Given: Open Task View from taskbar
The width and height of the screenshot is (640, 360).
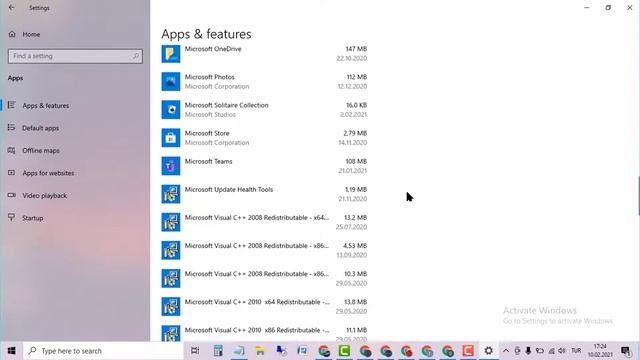Looking at the screenshot, I should click(196, 351).
